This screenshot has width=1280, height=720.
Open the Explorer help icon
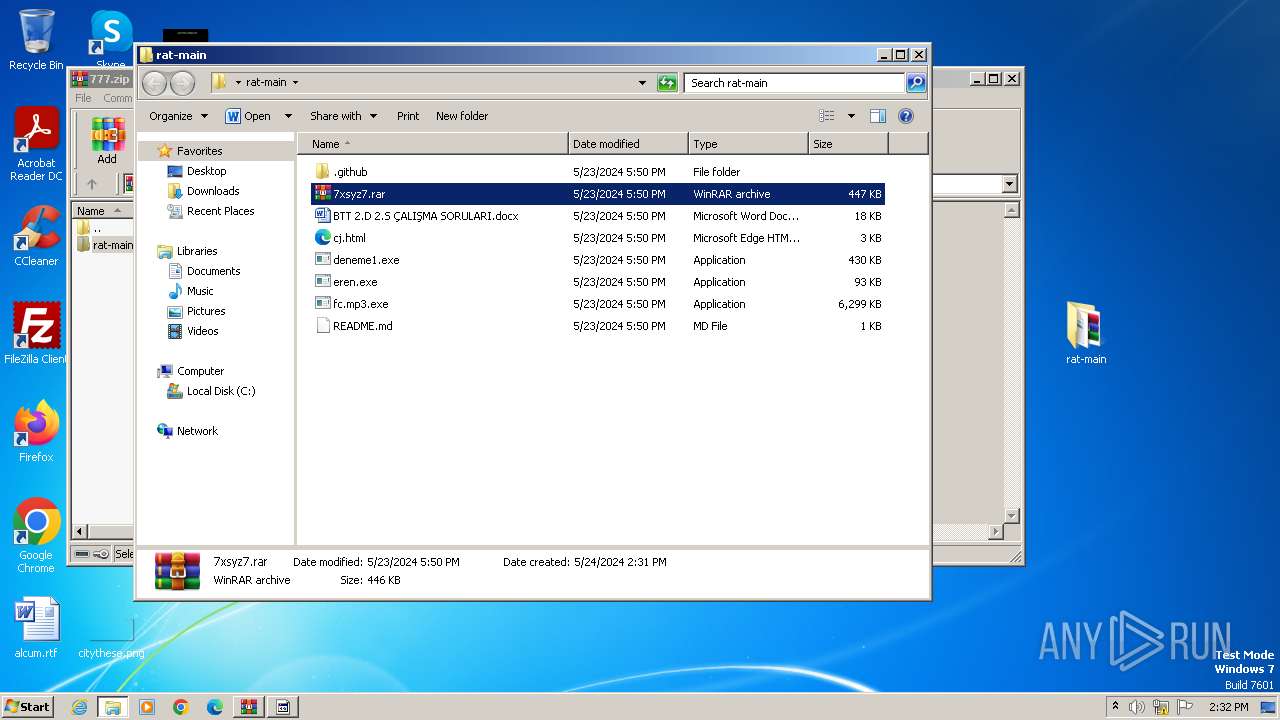[x=906, y=116]
